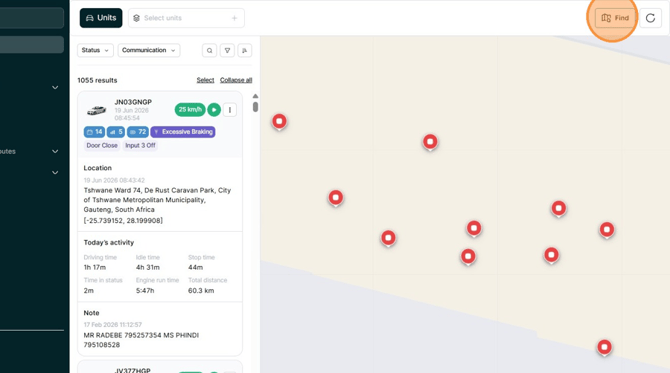Click the scrollbar up arrow in units list

click(255, 96)
